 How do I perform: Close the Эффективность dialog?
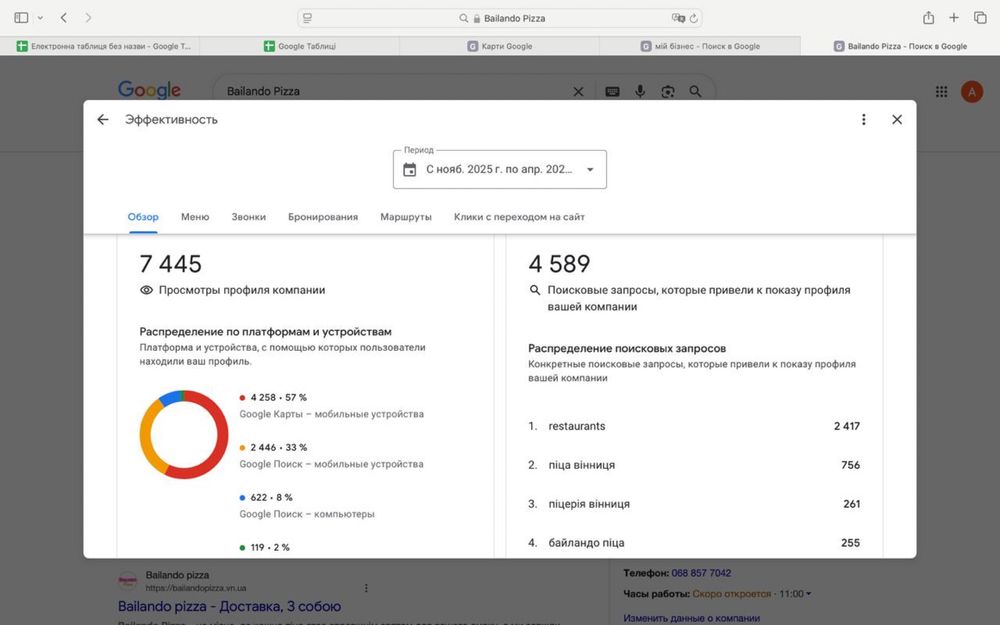897,119
